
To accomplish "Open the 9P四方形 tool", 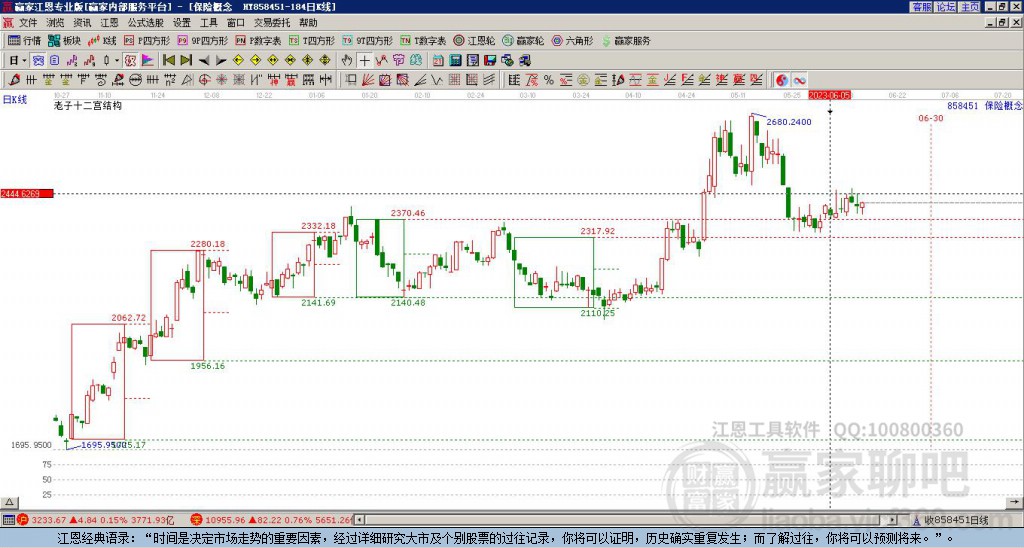I will [202, 40].
